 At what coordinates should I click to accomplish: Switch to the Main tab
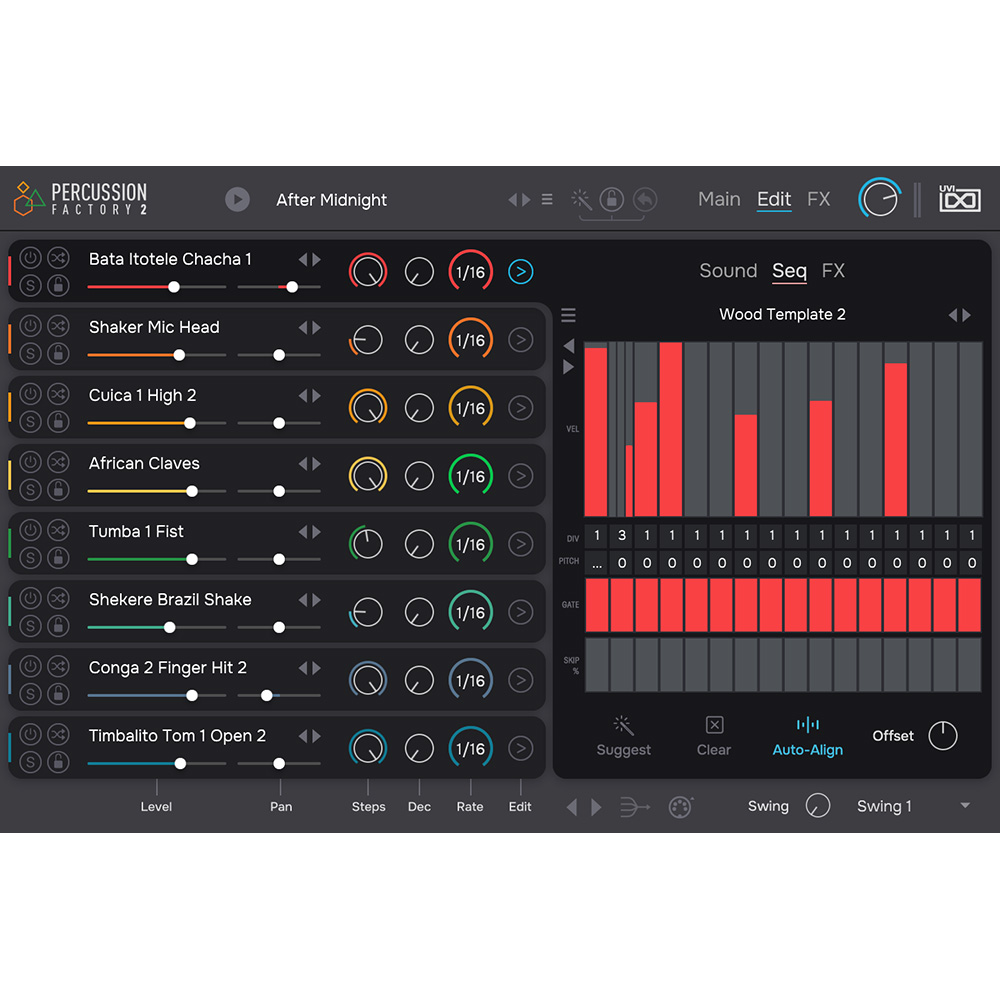[x=719, y=200]
